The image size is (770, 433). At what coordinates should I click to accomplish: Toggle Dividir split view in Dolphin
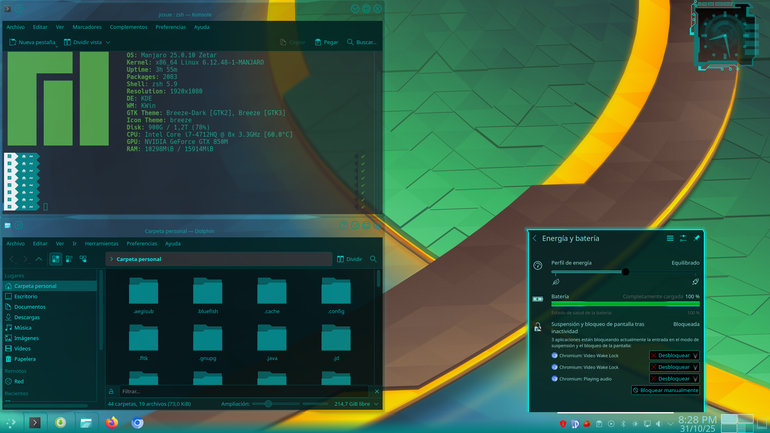coord(350,259)
